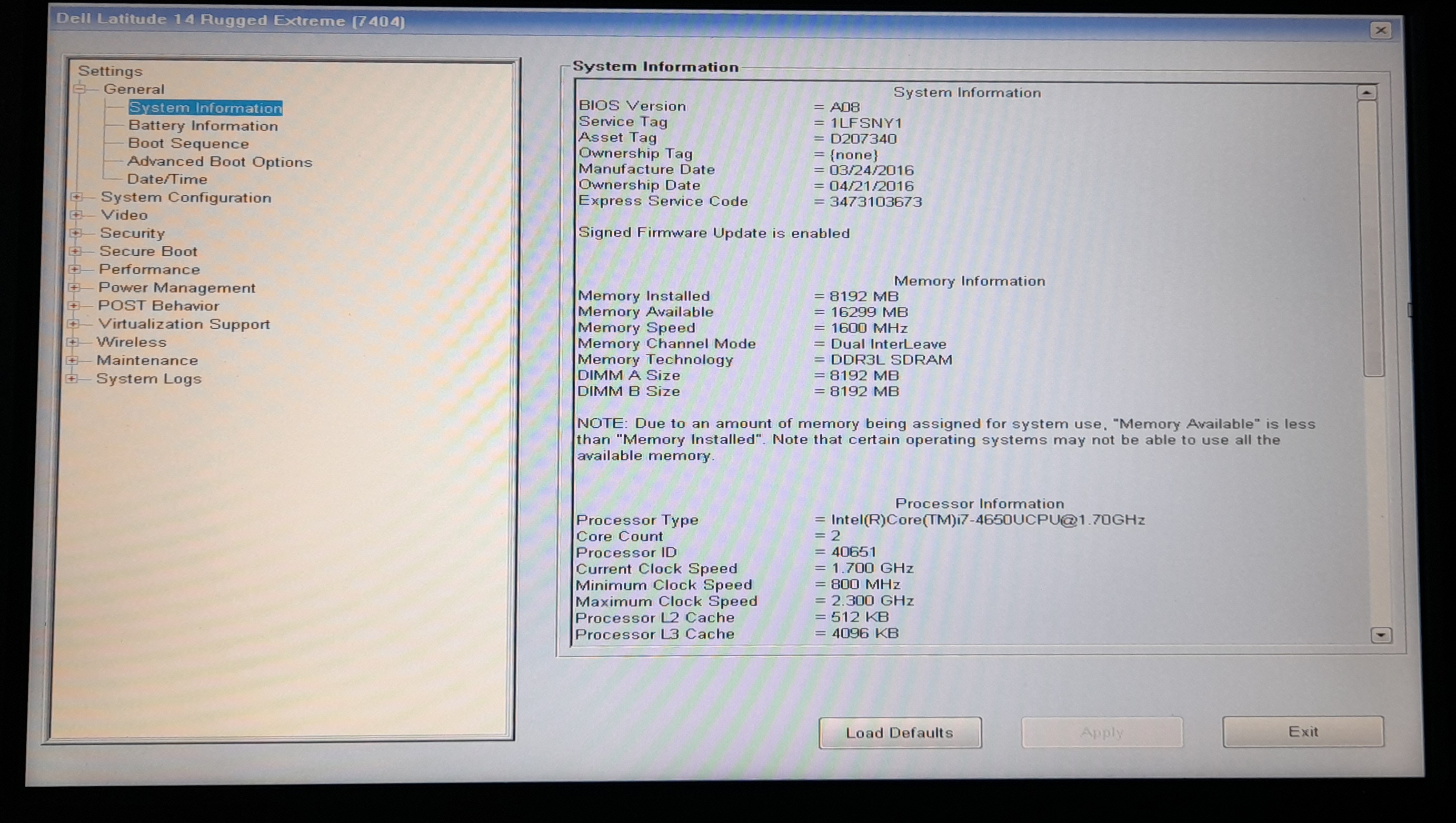Select the Wireless category label

point(131,342)
